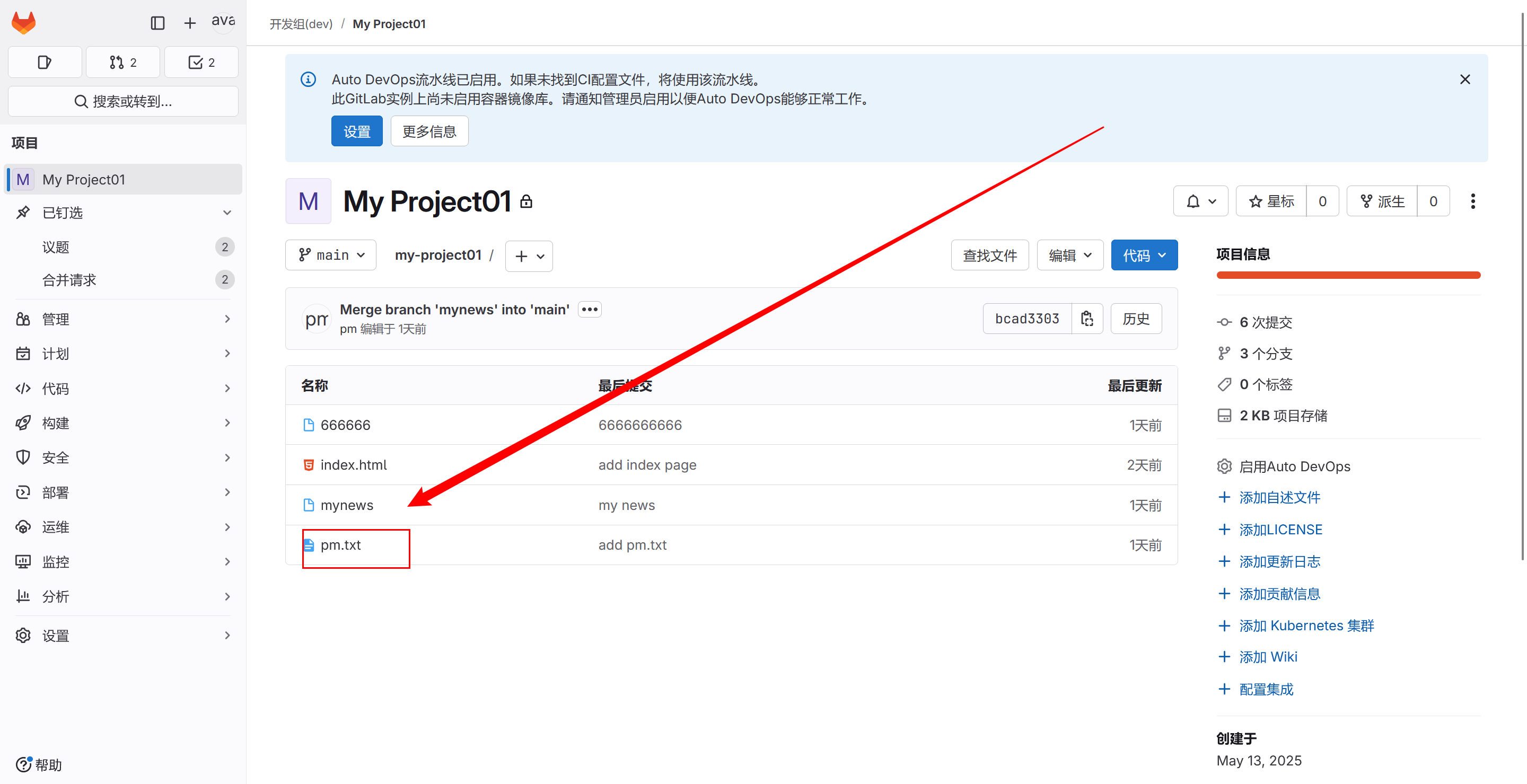This screenshot has height=784, width=1527.
Task: Open merge requests counter showing 2
Action: (x=124, y=62)
